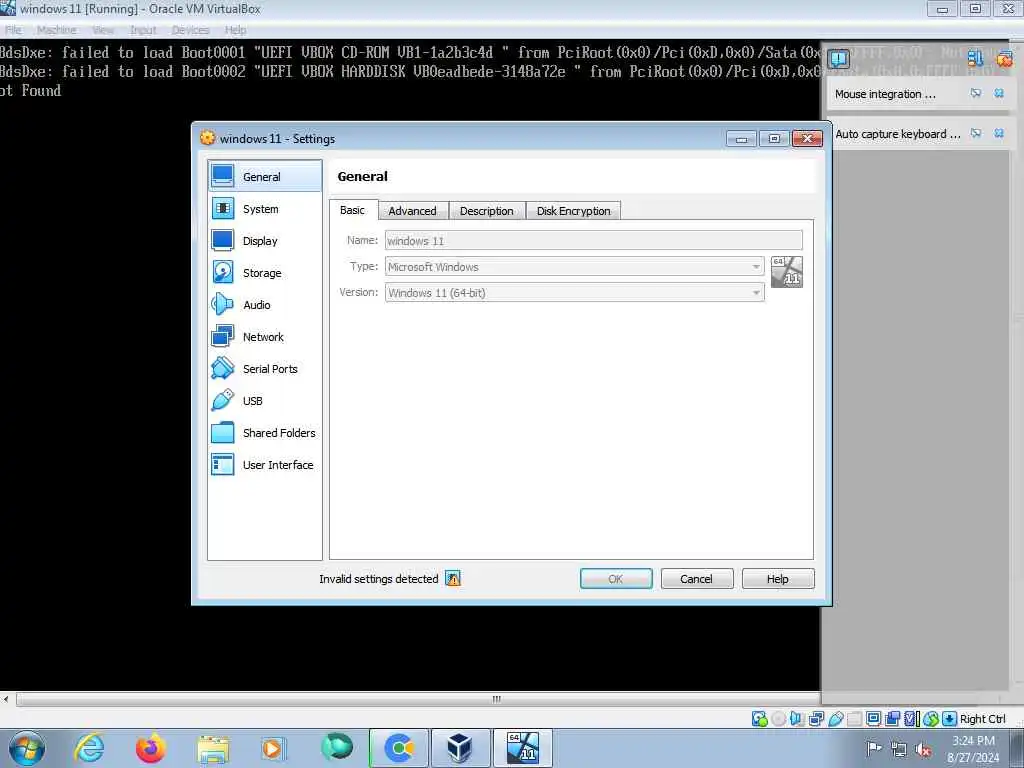Open the Windows Start menu
Viewport: 1024px width, 768px height.
coord(27,748)
